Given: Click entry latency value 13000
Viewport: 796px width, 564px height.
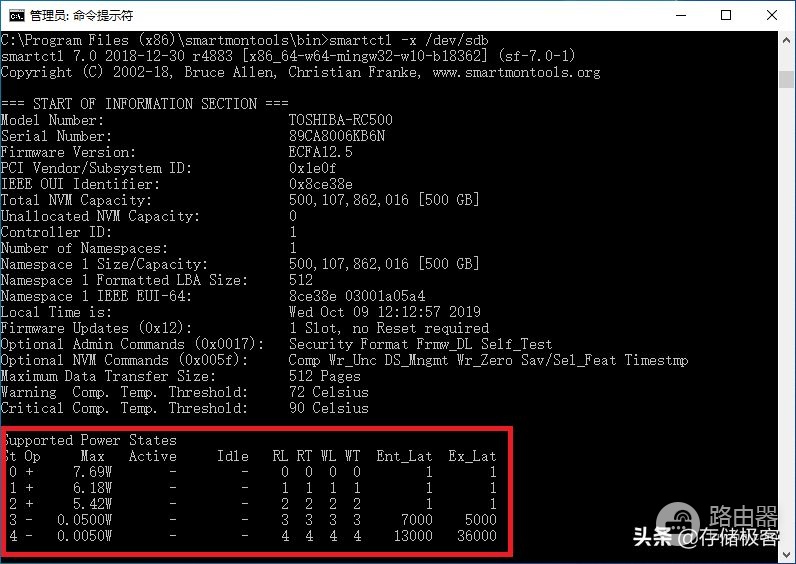Looking at the screenshot, I should (x=413, y=536).
